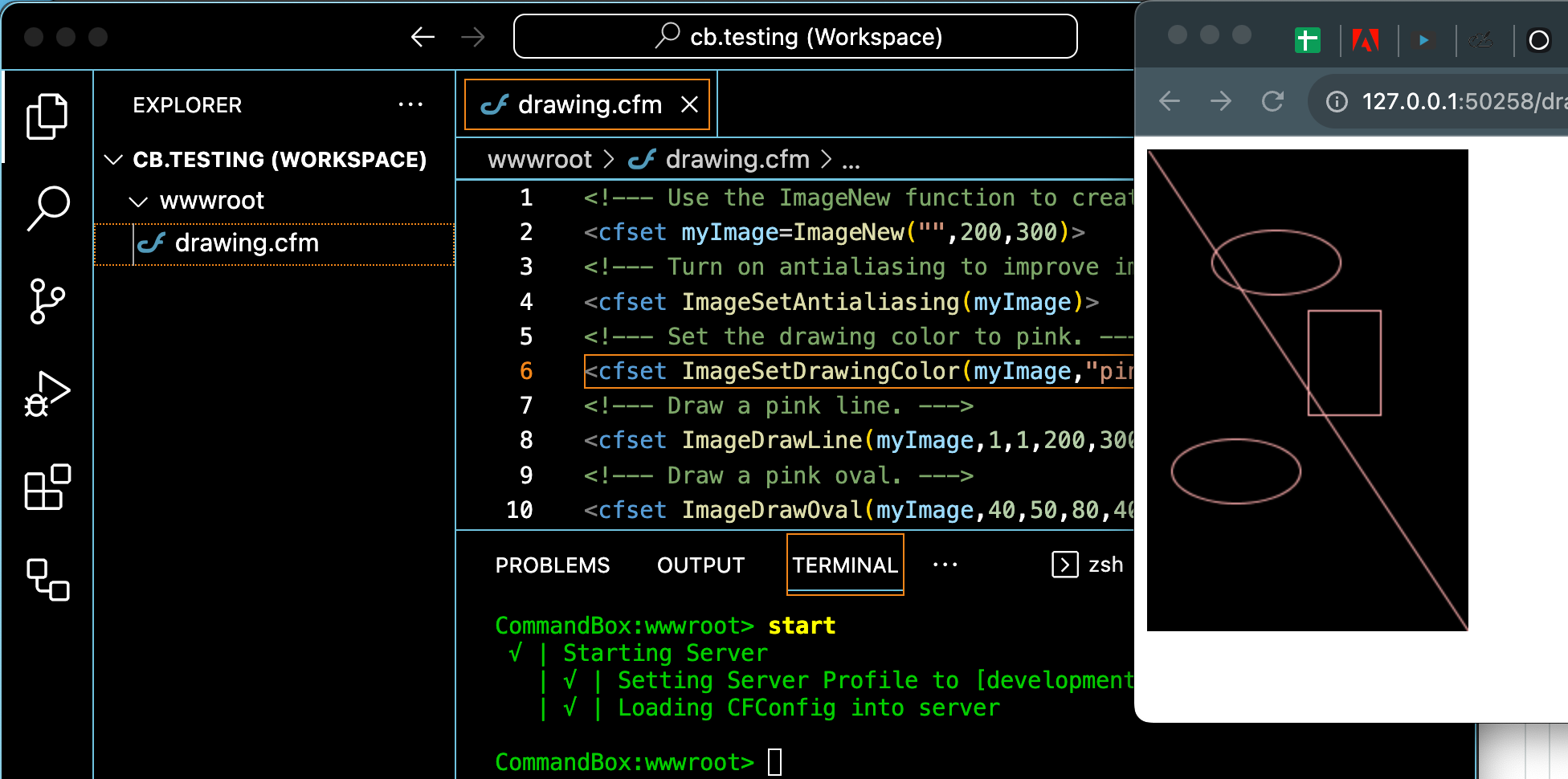Go back in VS Code navigation history
The image size is (1568, 779).
[x=423, y=37]
